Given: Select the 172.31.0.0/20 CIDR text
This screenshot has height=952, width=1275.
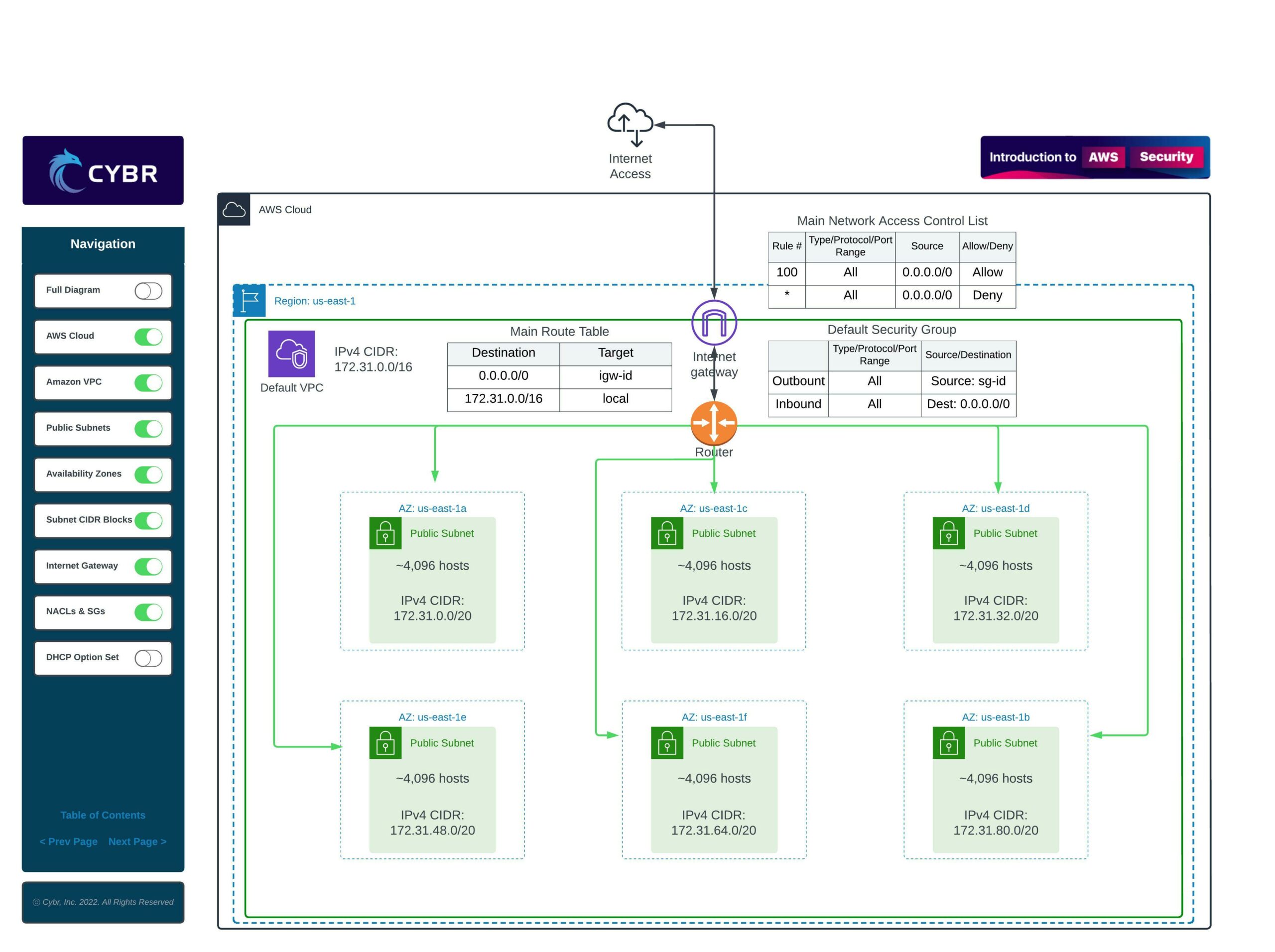Looking at the screenshot, I should point(432,616).
